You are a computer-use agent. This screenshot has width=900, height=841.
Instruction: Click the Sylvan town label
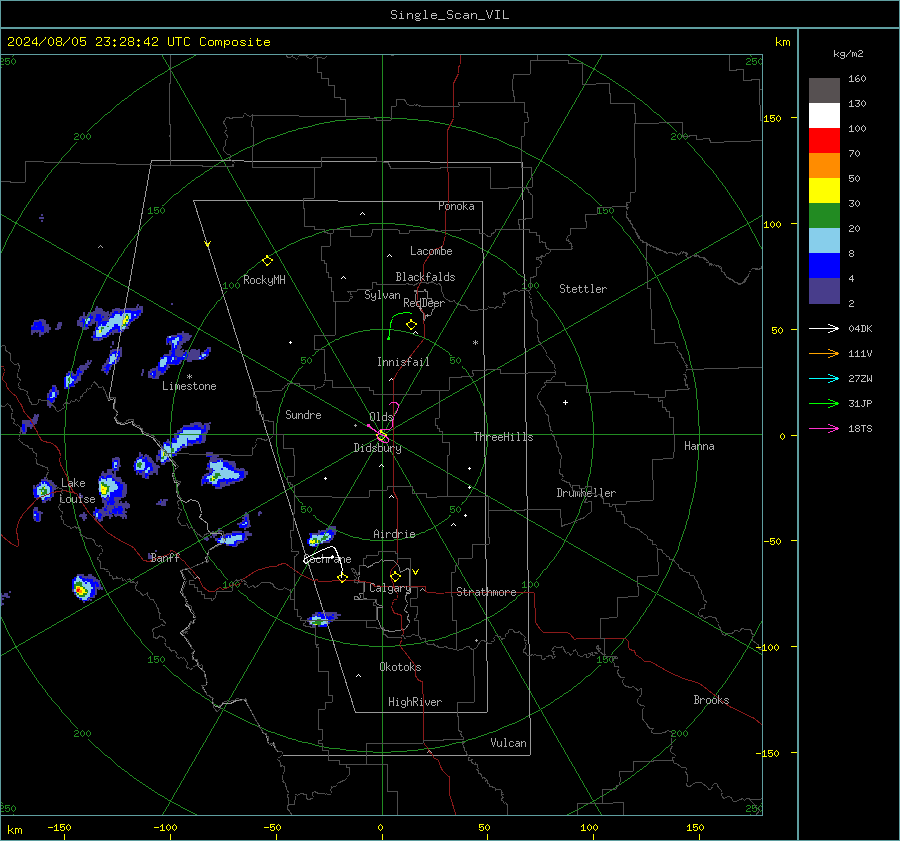(382, 295)
